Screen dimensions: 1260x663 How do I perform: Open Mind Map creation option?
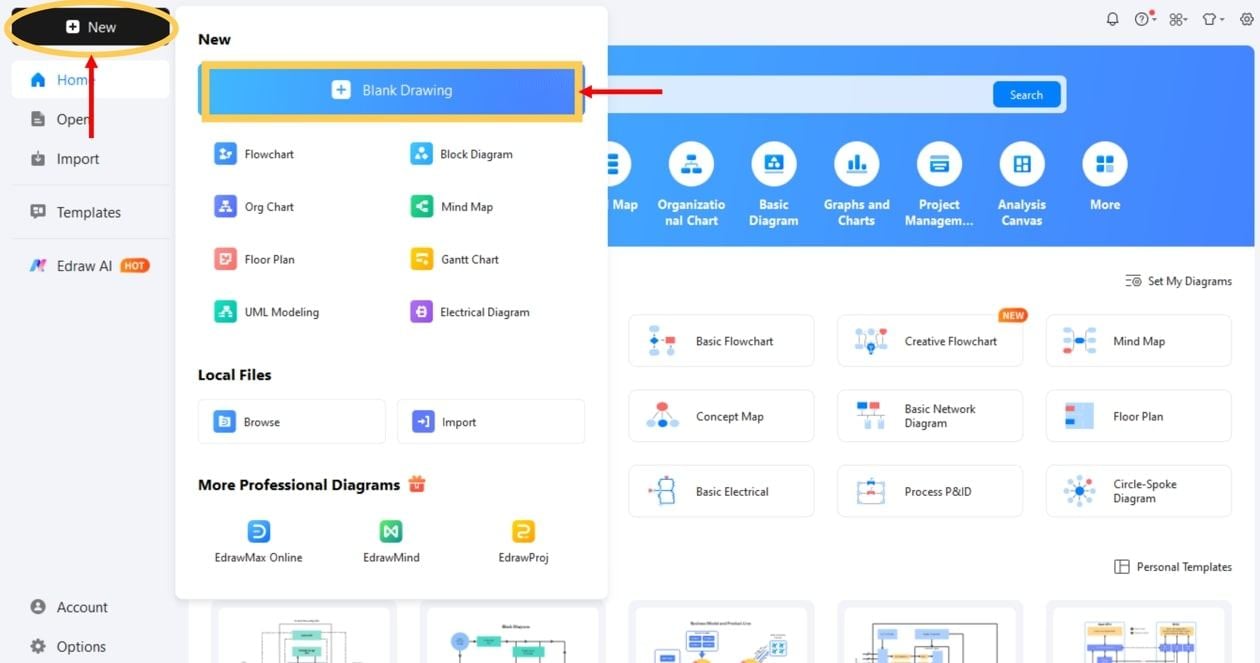(x=466, y=206)
